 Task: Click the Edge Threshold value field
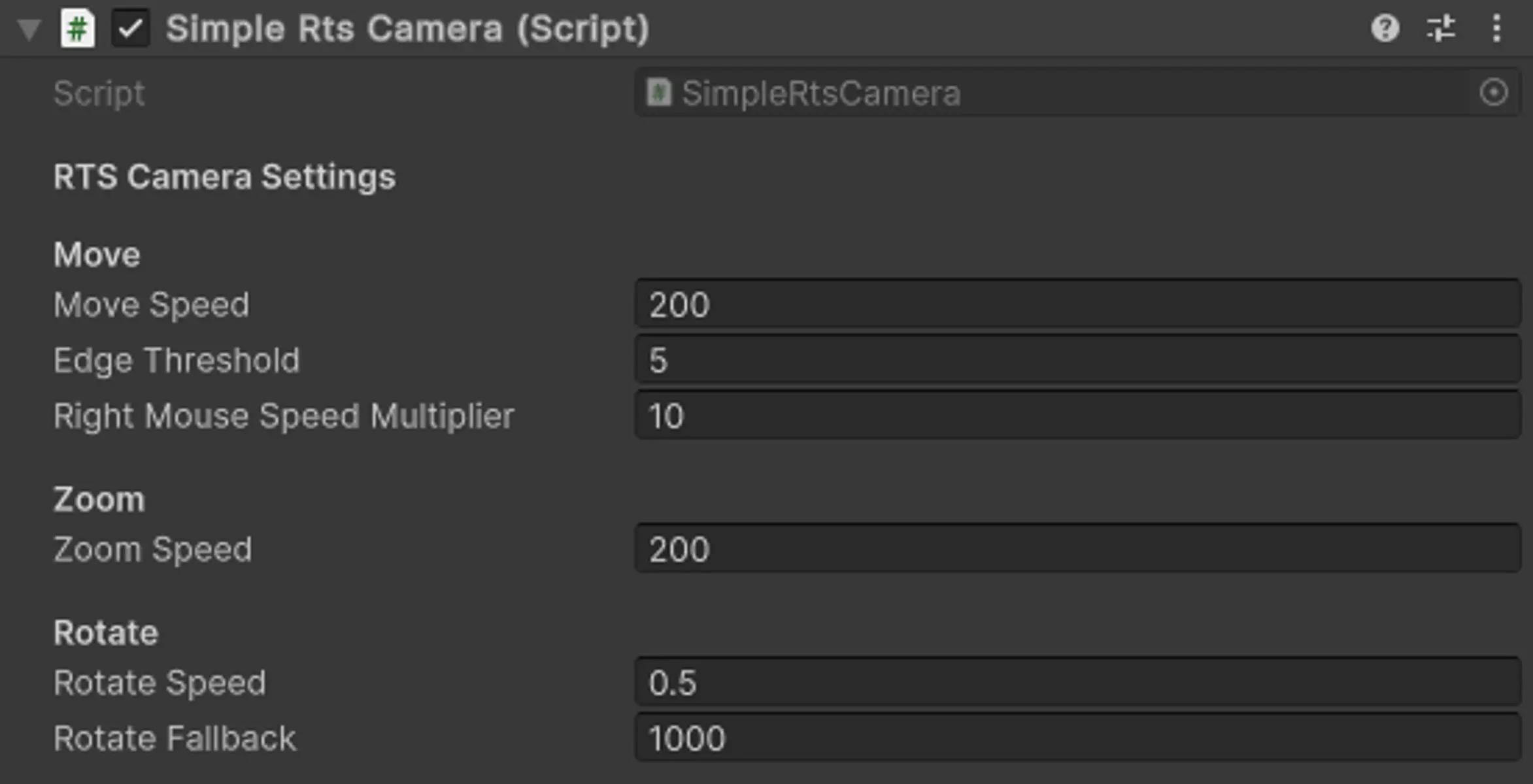pos(1077,359)
